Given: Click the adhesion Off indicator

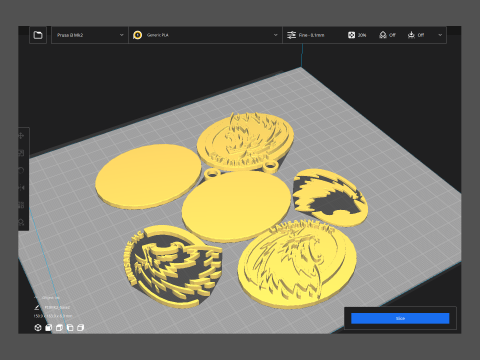Looking at the screenshot, I should click(x=416, y=35).
